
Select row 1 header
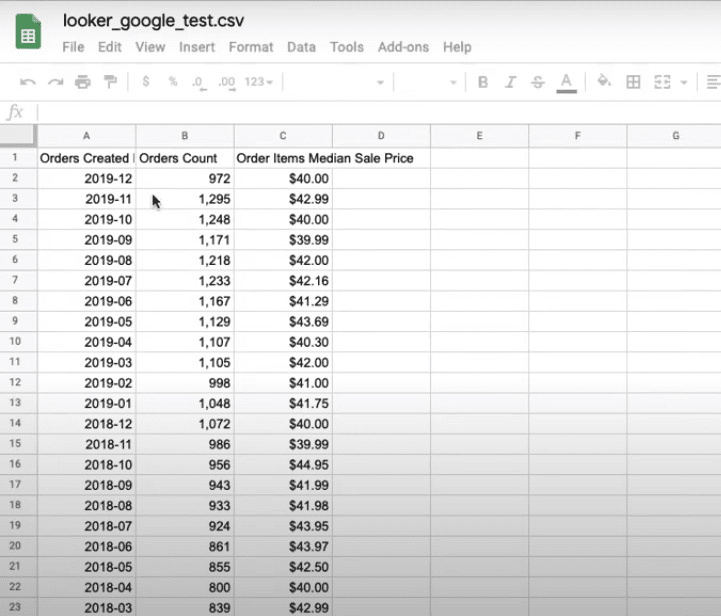(x=18, y=158)
